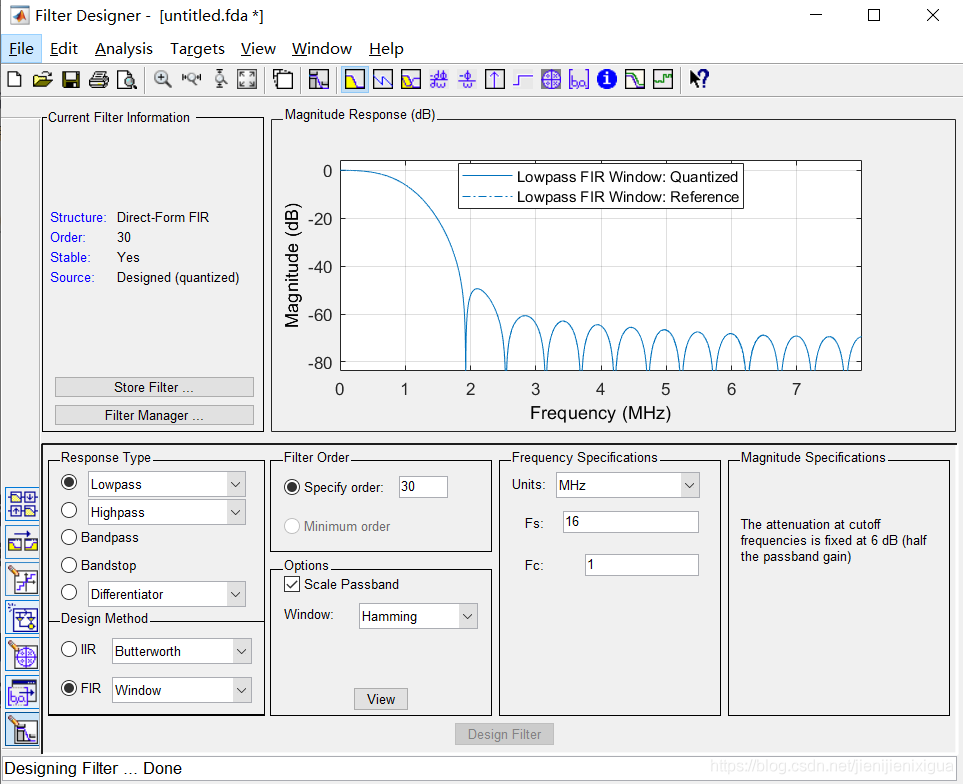The height and width of the screenshot is (784, 963).
Task: Open Set Quantization Parameters sidebar panel
Action: [23, 580]
